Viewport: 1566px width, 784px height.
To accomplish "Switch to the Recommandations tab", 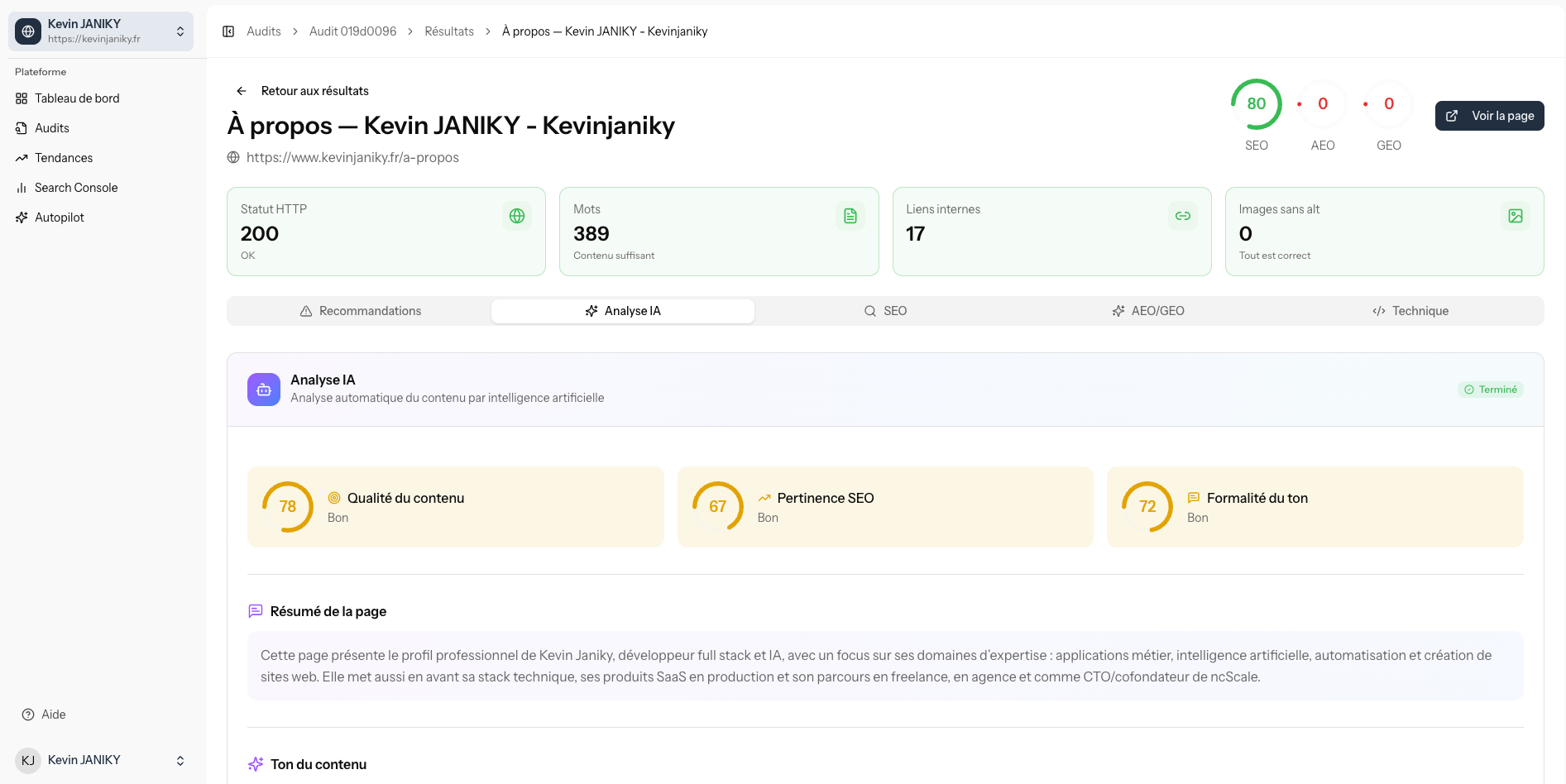I will coord(361,310).
